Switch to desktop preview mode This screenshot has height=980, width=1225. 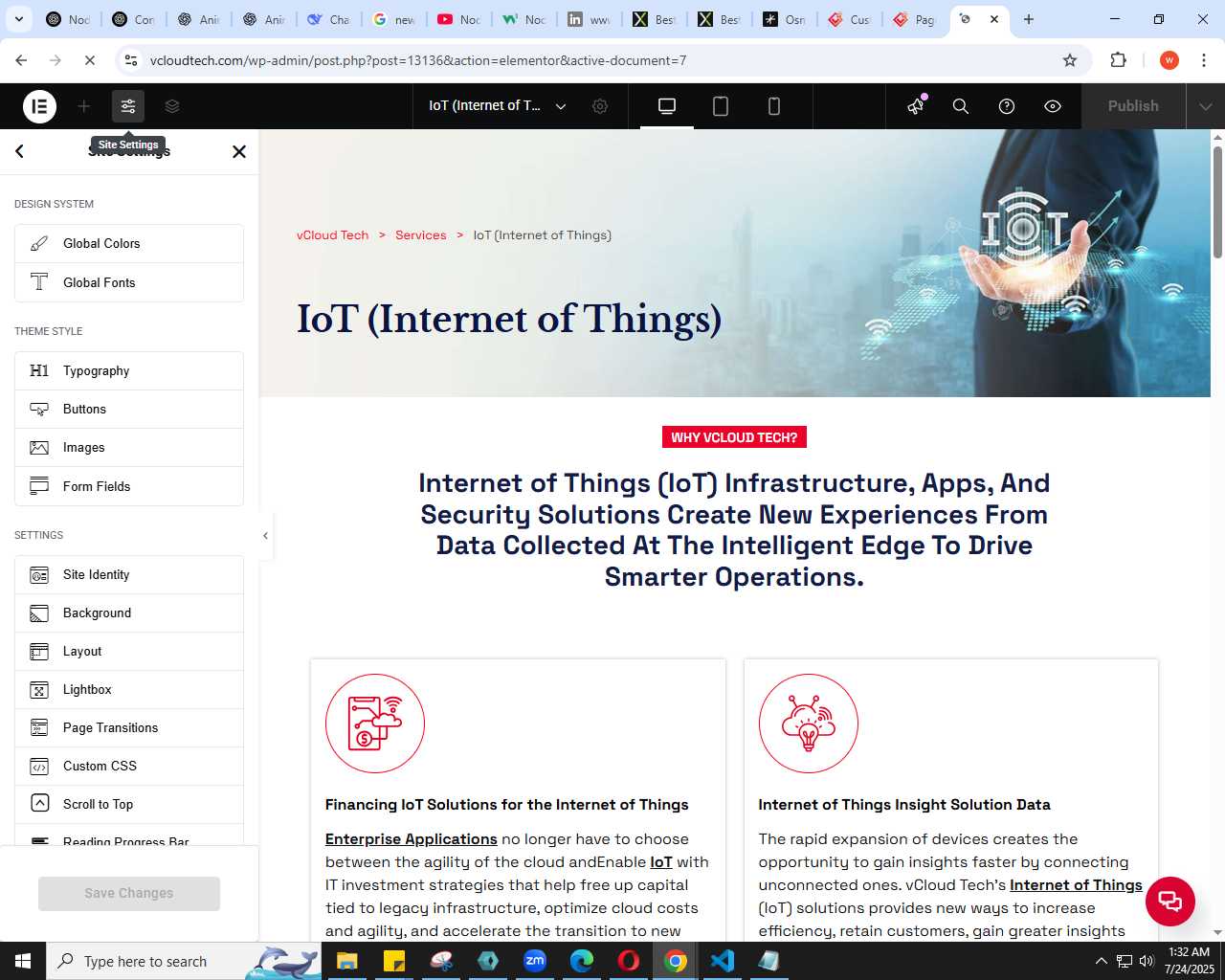coord(667,106)
